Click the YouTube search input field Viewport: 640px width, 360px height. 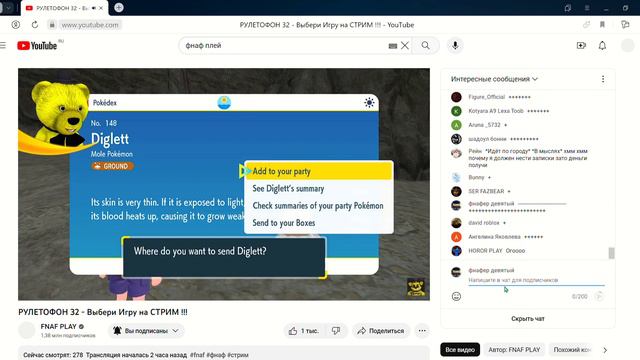[286, 46]
